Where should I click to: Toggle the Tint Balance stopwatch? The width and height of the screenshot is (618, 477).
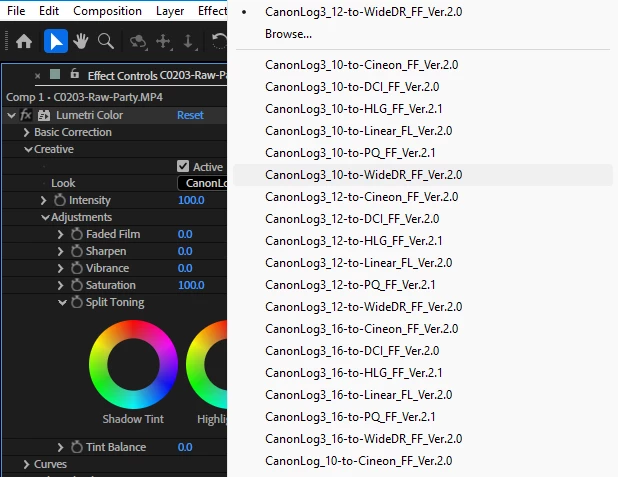tap(77, 447)
